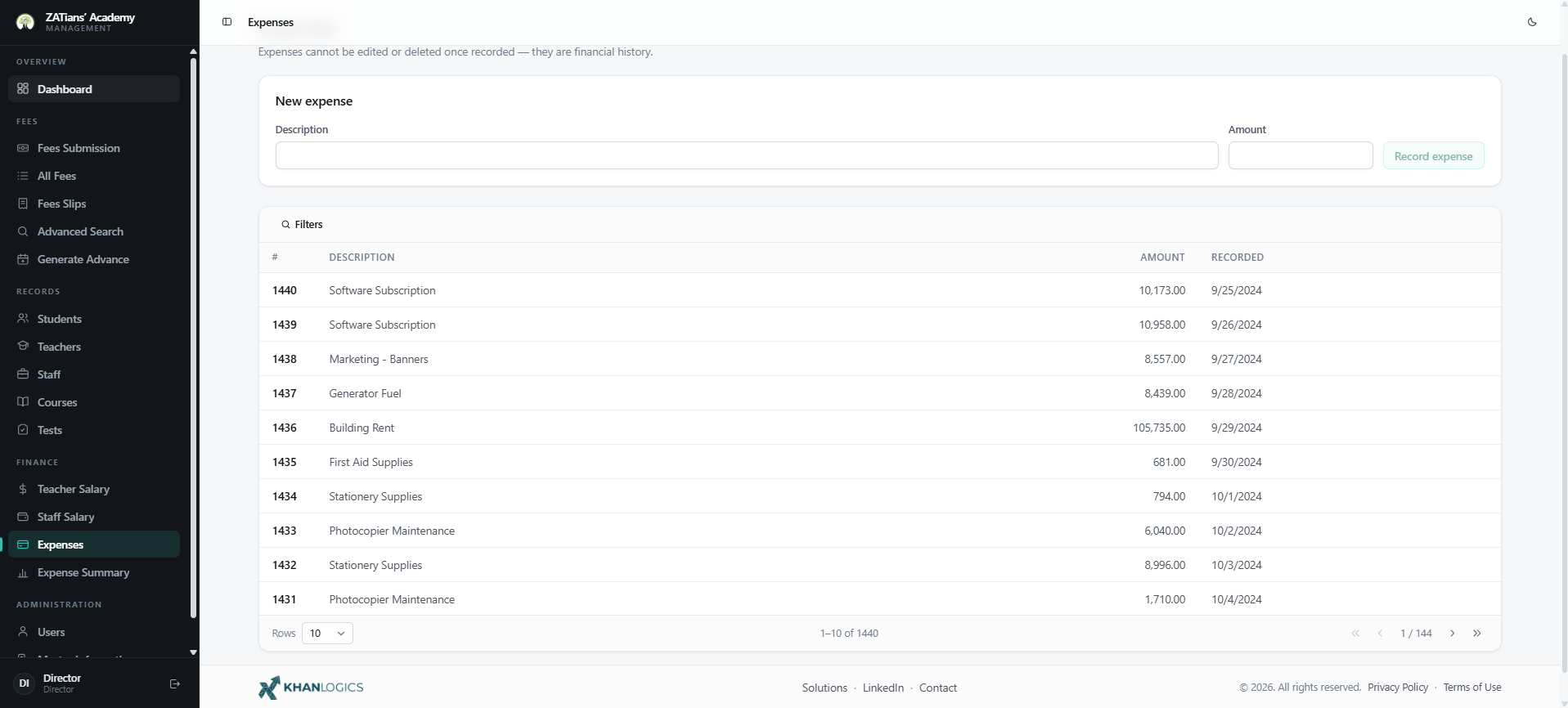Viewport: 1568px width, 708px height.
Task: Navigate to All Fees
Action: tap(94, 176)
